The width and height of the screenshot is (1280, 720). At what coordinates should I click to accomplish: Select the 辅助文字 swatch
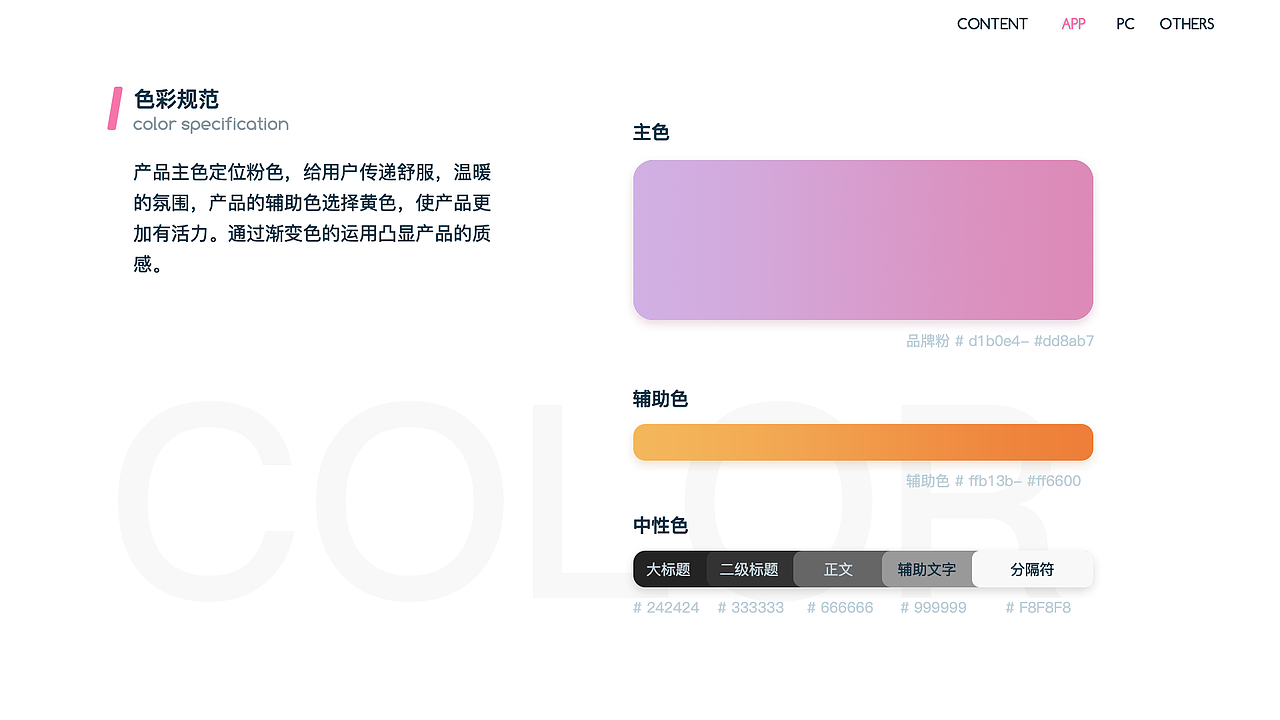click(927, 569)
